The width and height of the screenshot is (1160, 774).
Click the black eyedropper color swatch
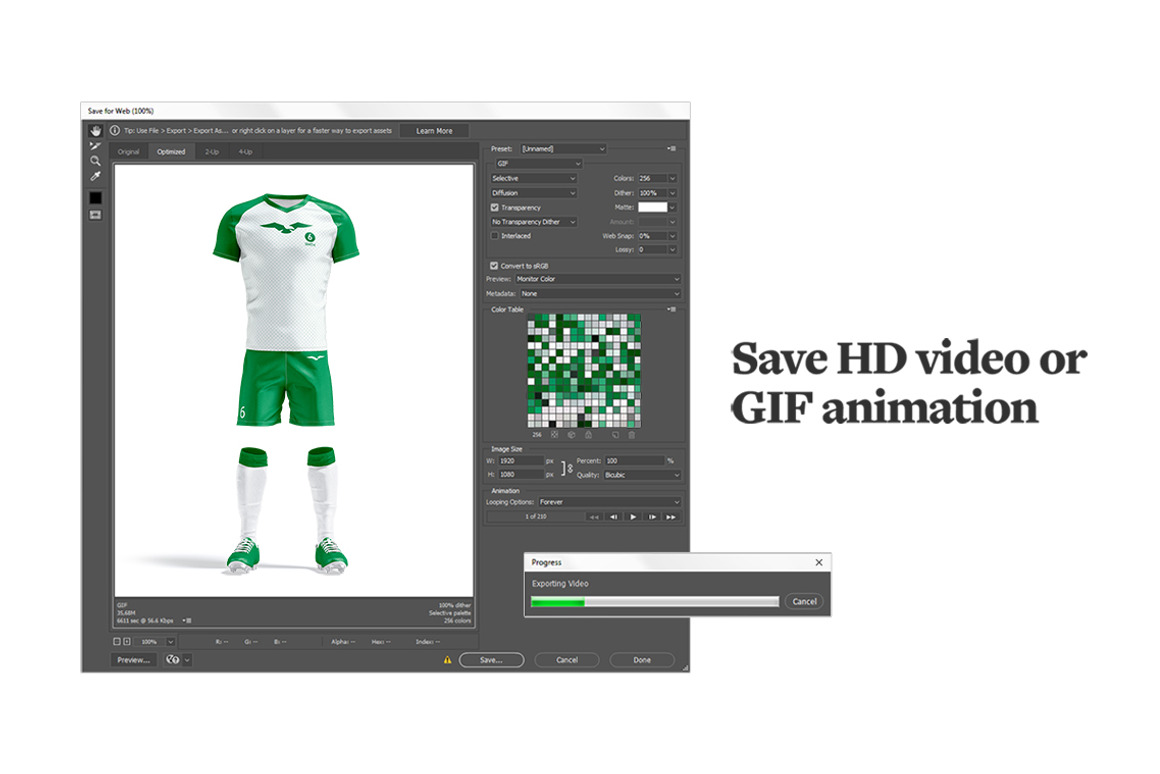point(96,198)
